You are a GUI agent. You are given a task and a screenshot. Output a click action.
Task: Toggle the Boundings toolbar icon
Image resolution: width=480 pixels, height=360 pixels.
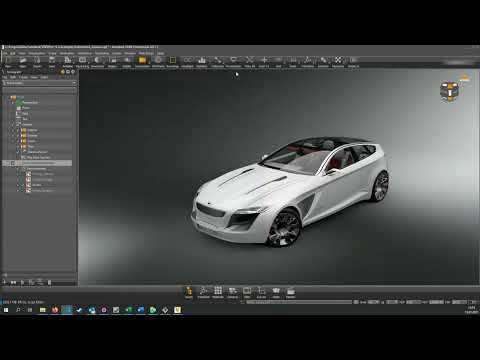click(173, 61)
